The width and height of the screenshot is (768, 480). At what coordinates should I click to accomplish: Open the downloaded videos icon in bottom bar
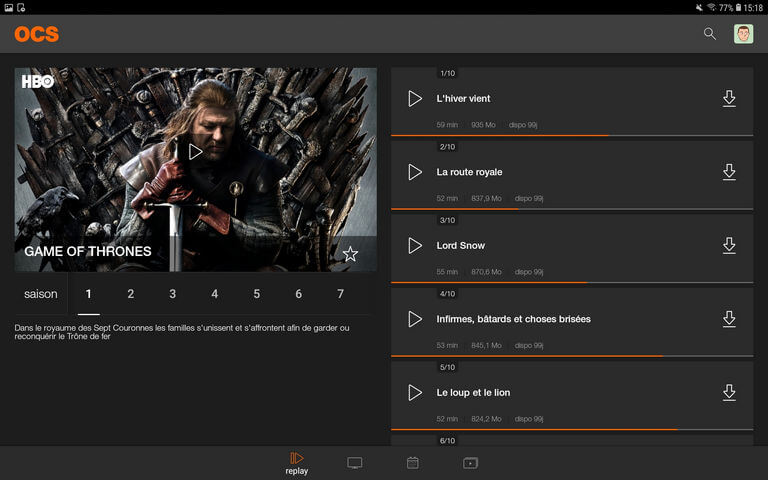(470, 463)
